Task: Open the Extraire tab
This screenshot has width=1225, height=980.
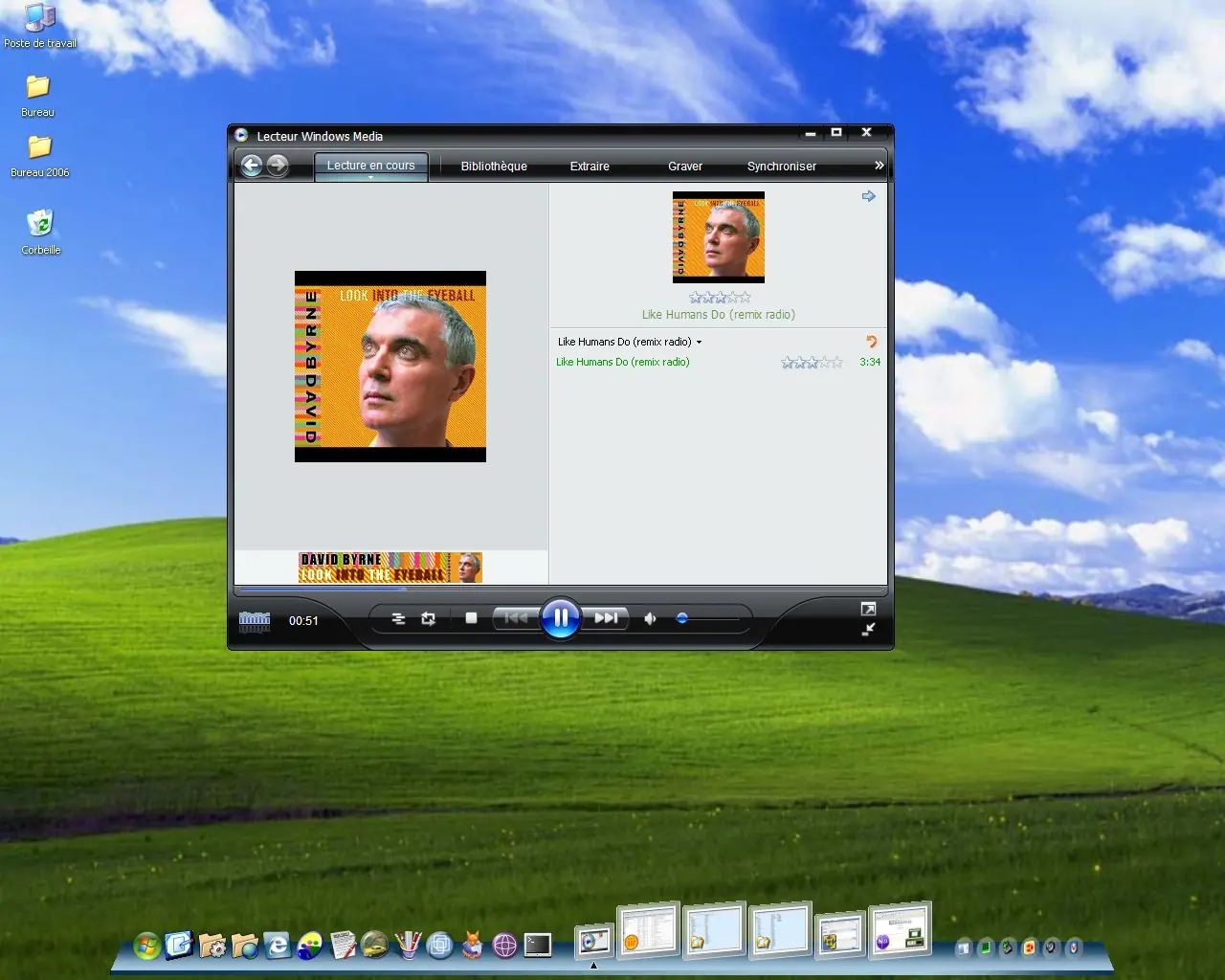Action: click(590, 167)
